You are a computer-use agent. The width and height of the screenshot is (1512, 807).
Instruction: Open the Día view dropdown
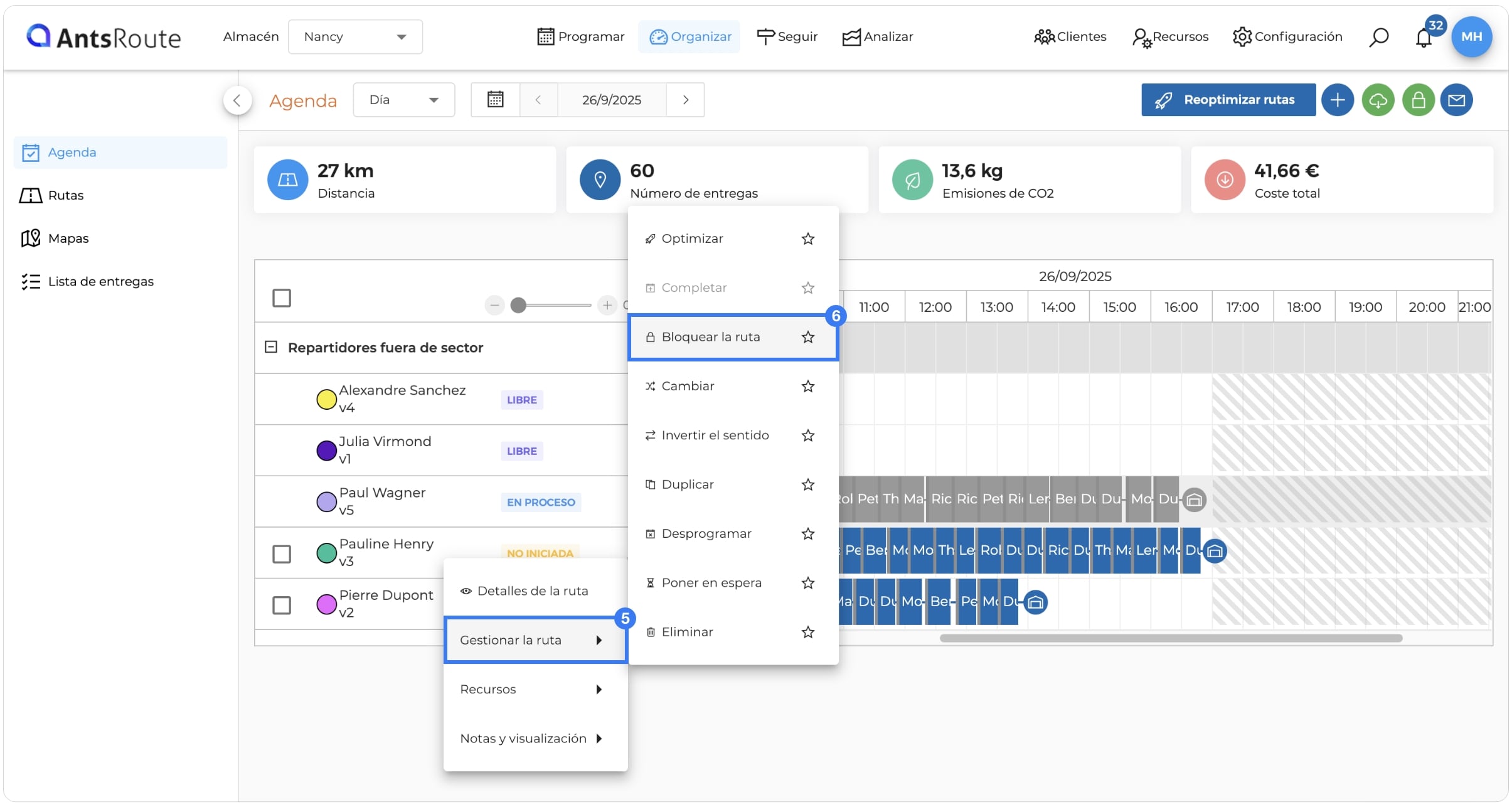coord(404,100)
